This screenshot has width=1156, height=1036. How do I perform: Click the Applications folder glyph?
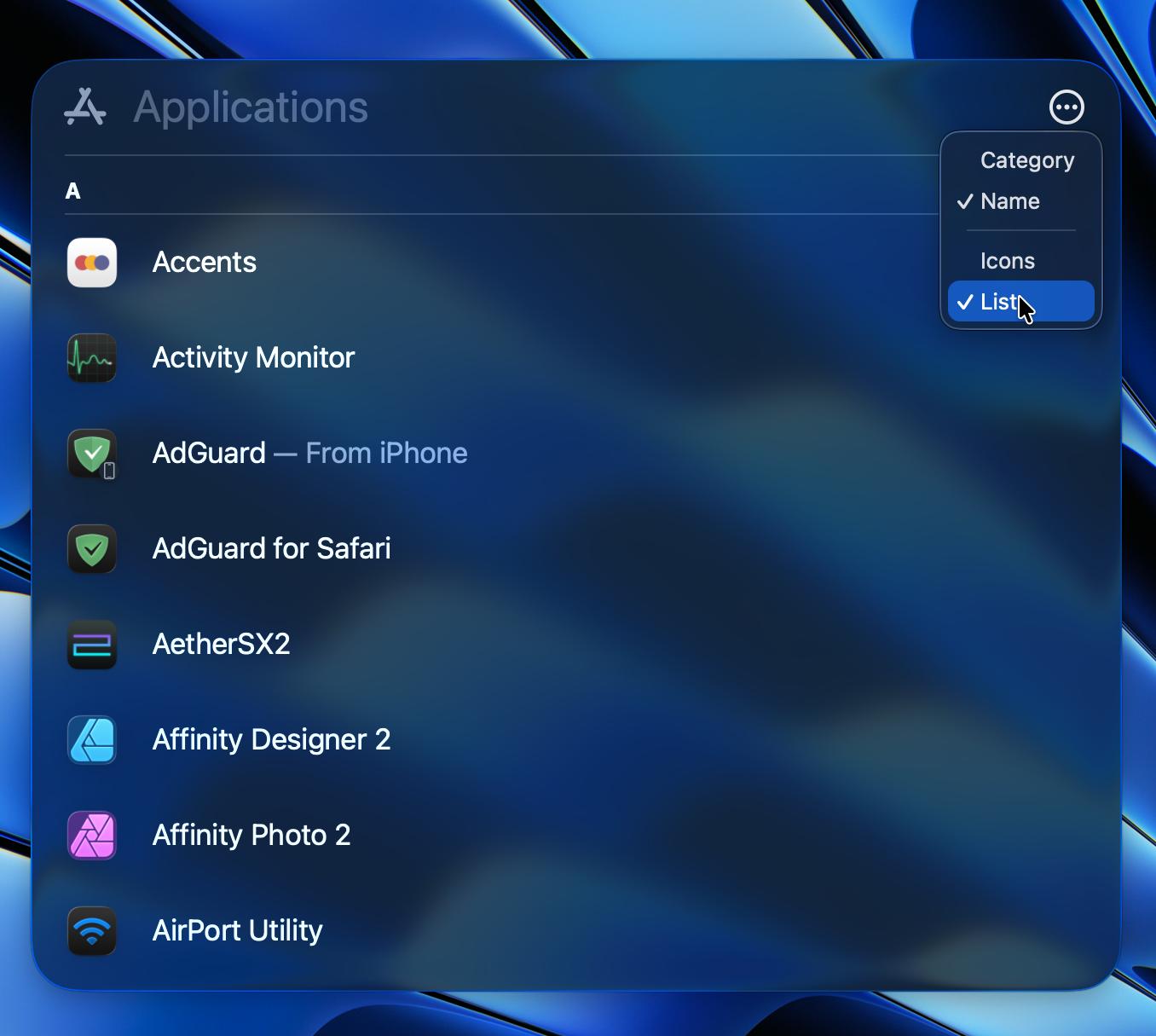pos(84,107)
